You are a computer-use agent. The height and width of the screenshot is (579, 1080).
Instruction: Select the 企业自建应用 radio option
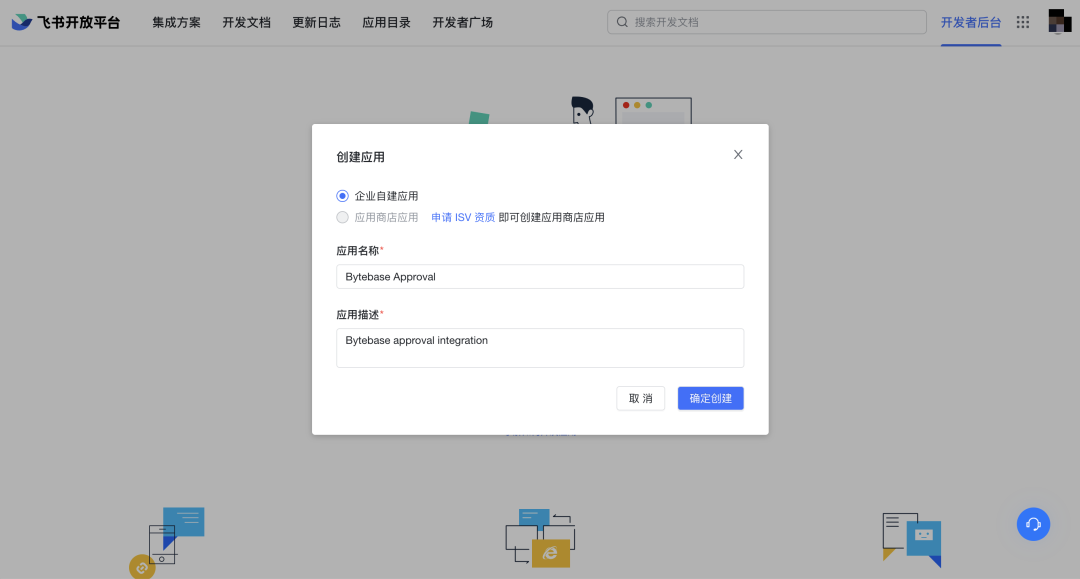tap(342, 196)
